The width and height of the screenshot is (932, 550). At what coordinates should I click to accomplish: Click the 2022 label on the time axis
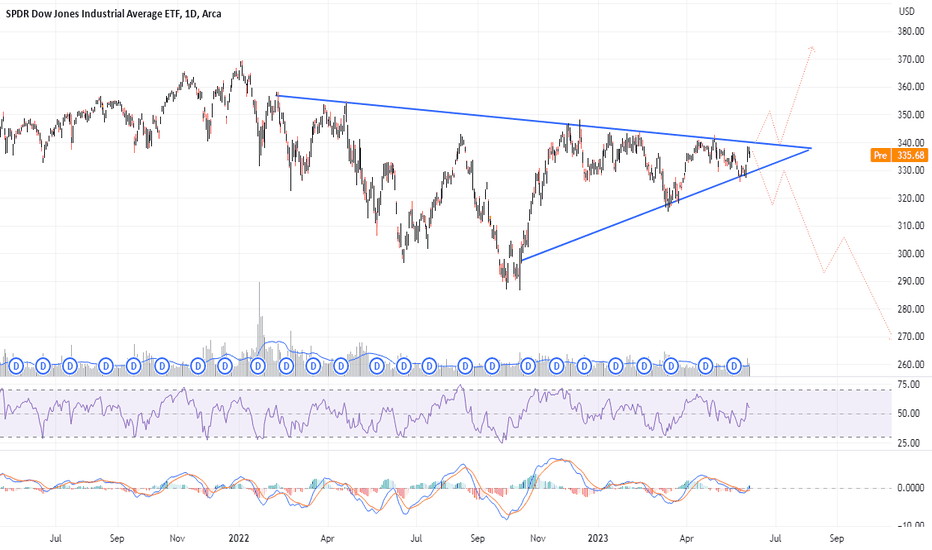point(239,539)
